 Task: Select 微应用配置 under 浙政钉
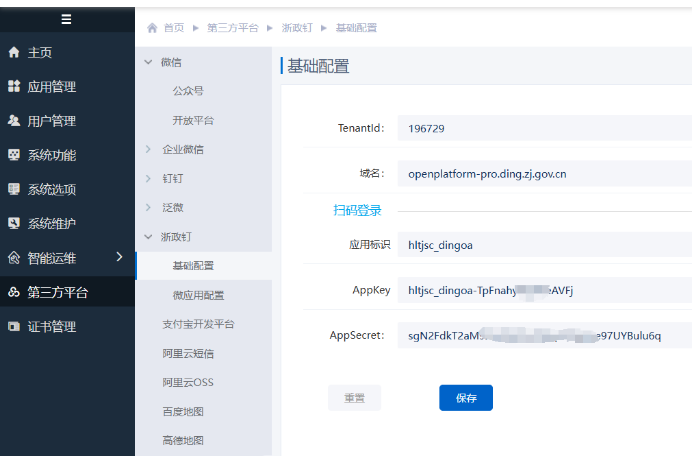click(x=198, y=295)
